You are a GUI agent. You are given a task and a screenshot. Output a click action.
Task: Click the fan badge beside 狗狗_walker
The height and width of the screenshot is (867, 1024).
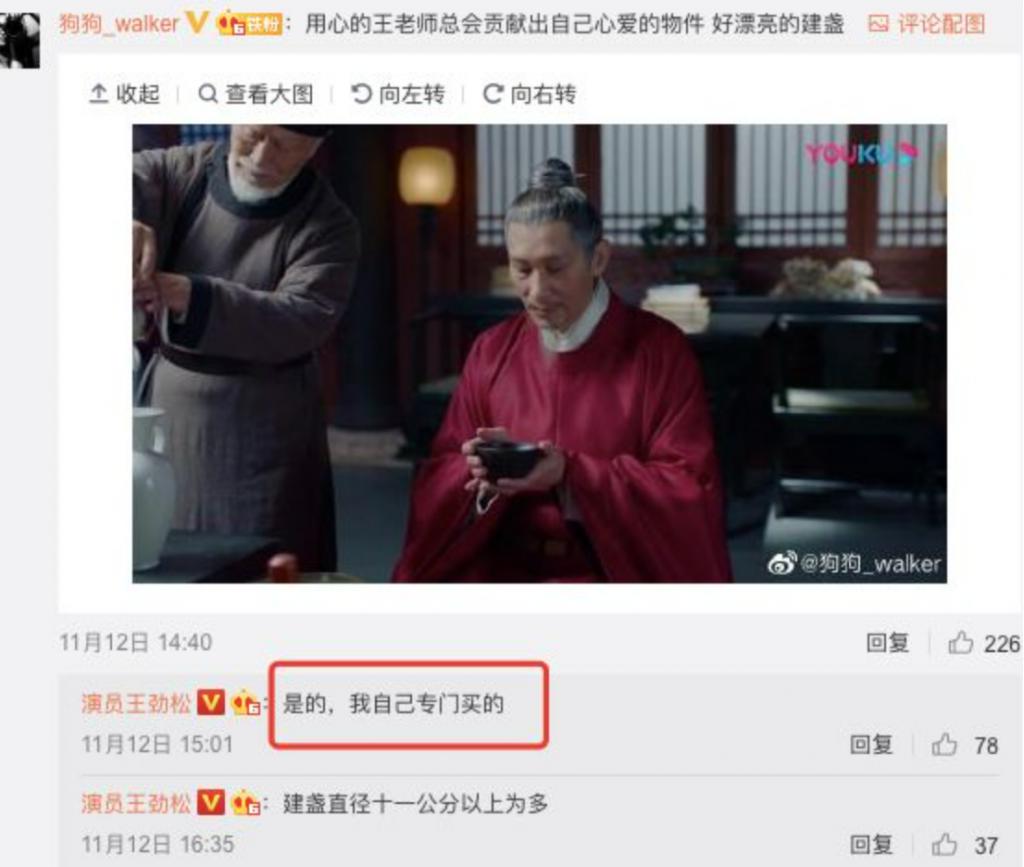[x=249, y=24]
